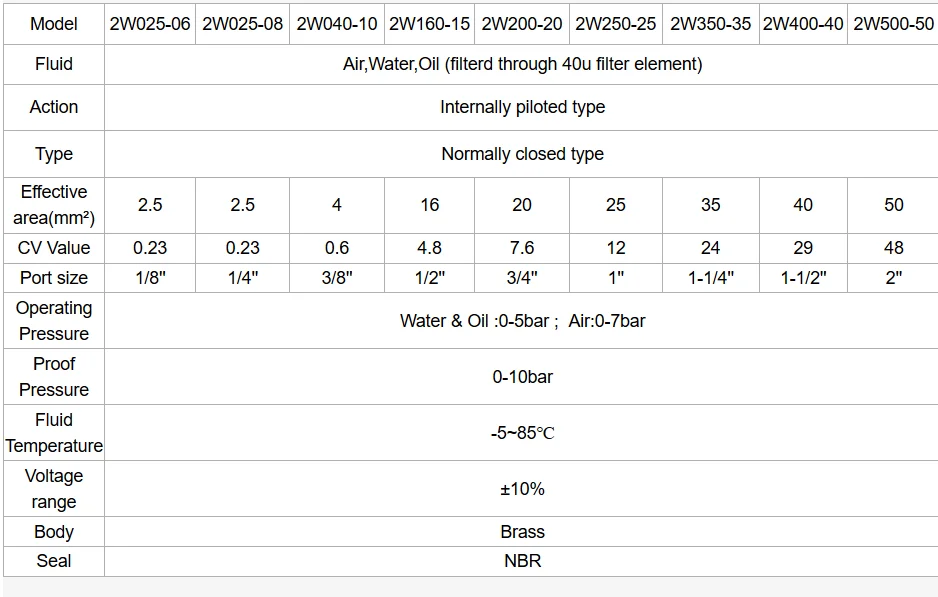The height and width of the screenshot is (597, 938).
Task: Click the 2W025-06 model column header
Action: (x=150, y=23)
